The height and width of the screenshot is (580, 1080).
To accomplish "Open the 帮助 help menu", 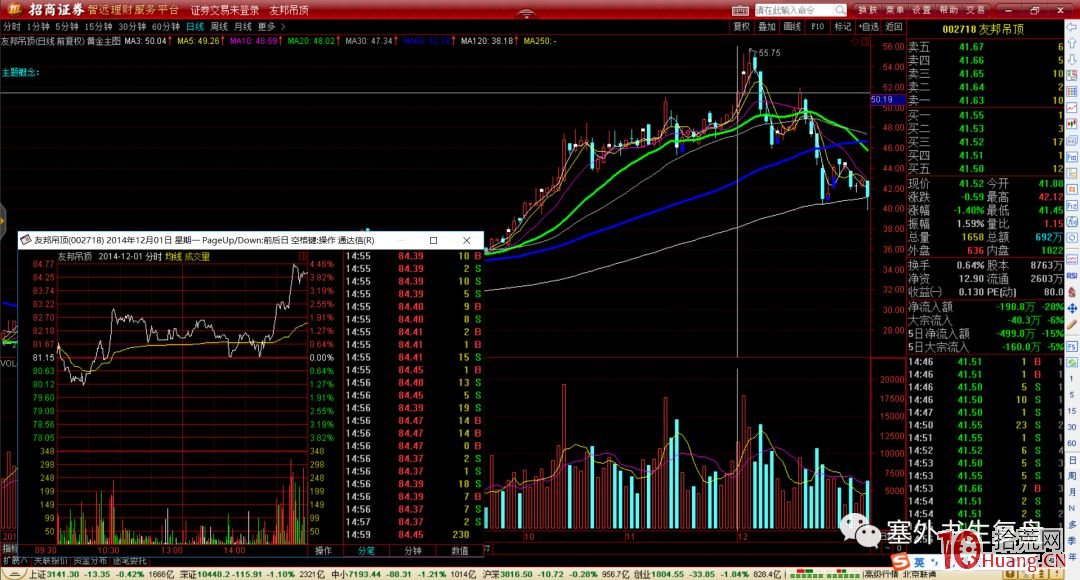I will [x=948, y=10].
